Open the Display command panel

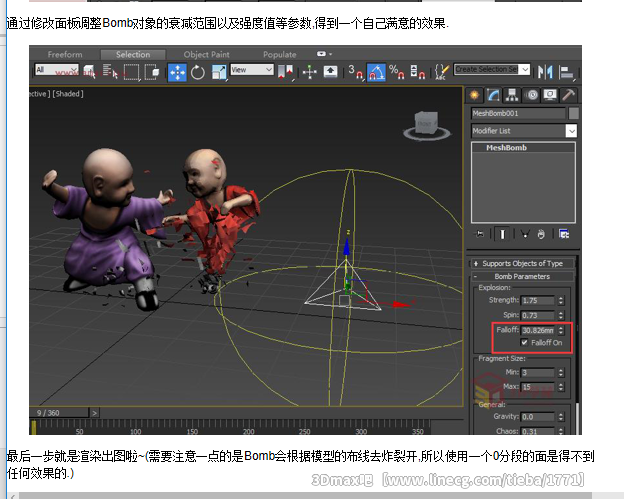pos(550,95)
